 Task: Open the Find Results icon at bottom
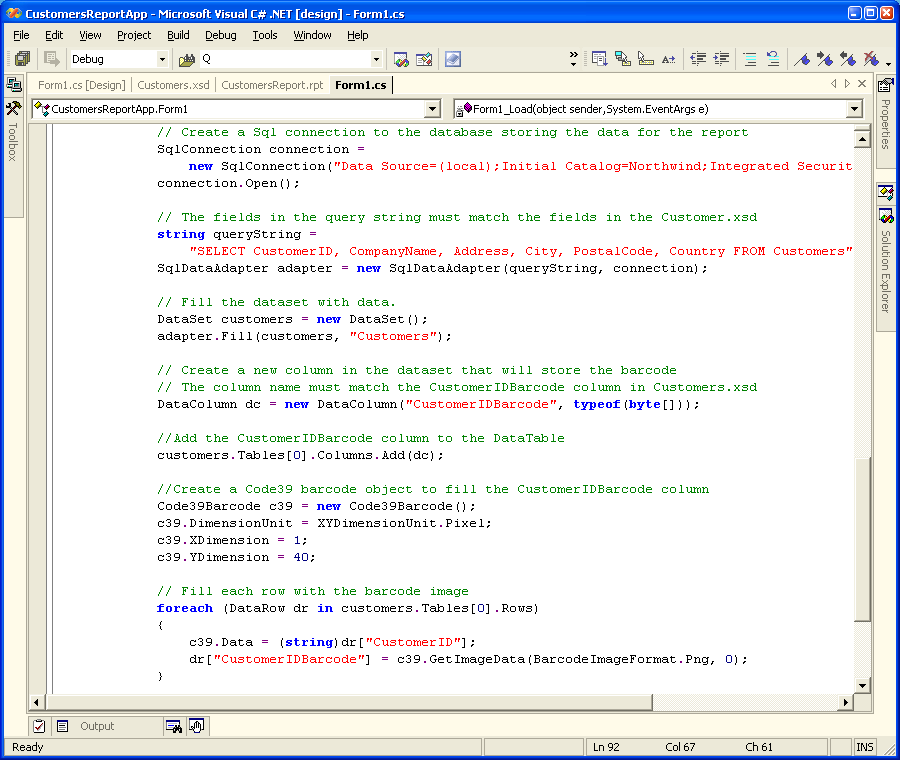click(x=174, y=726)
